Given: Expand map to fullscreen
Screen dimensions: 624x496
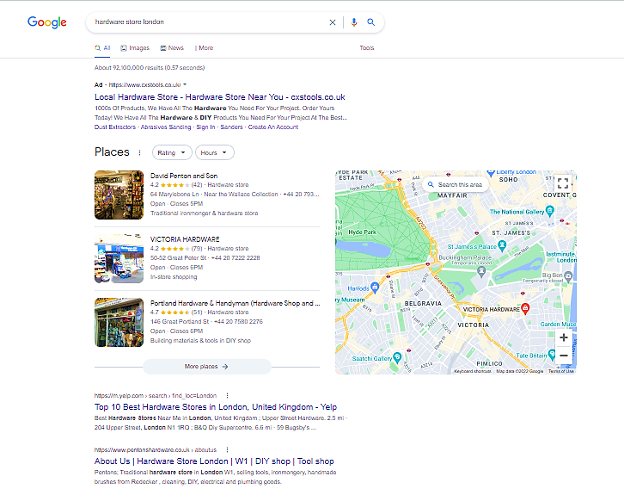Looking at the screenshot, I should tap(563, 184).
